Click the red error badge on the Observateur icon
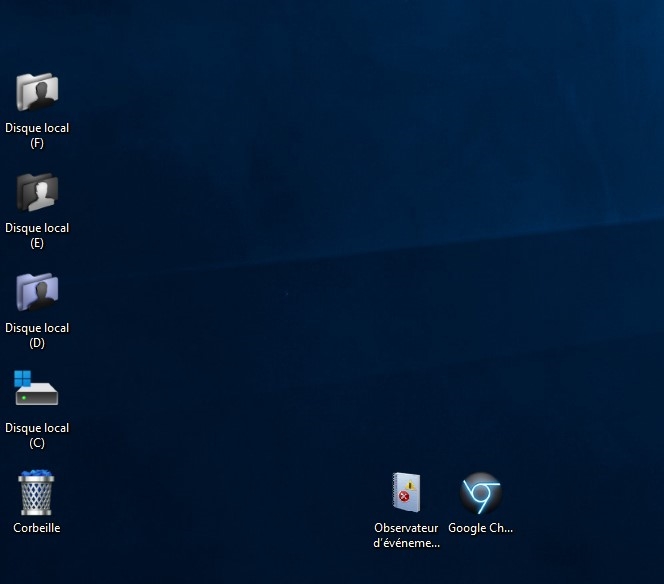This screenshot has height=584, width=664. coord(403,497)
